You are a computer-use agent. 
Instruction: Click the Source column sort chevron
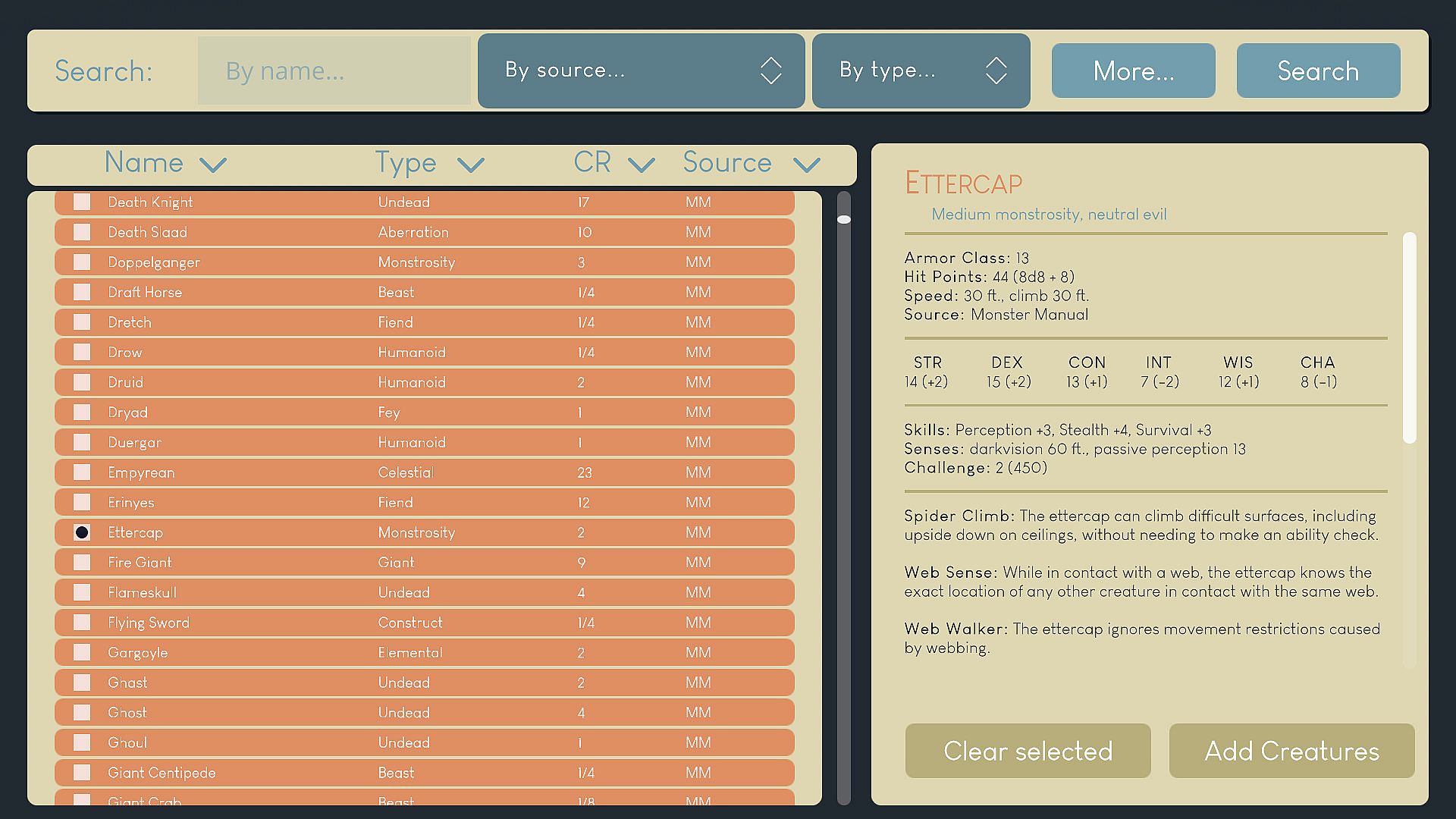click(x=806, y=165)
